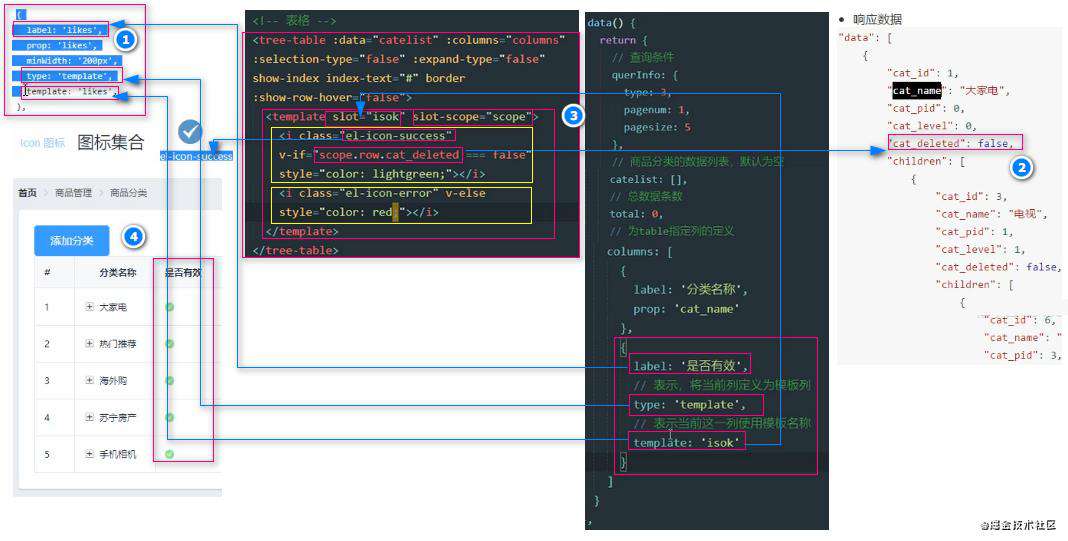
Task: Click the 图标集合 heading
Action: [x=111, y=142]
